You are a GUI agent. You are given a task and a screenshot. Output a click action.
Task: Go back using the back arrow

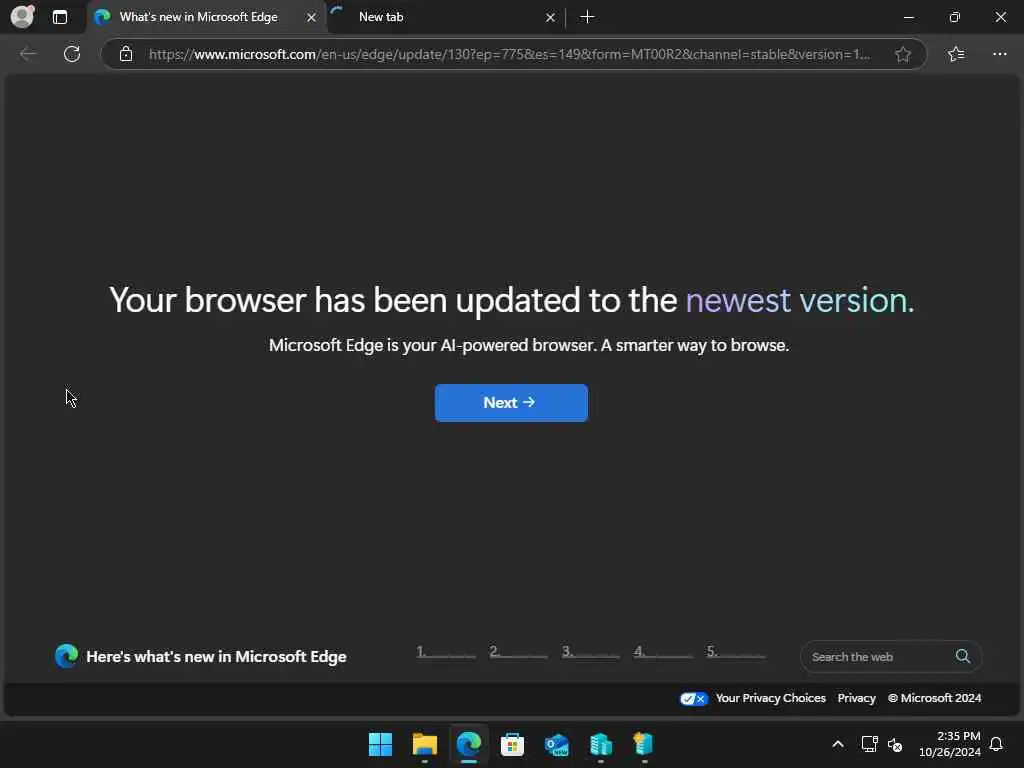(x=28, y=54)
